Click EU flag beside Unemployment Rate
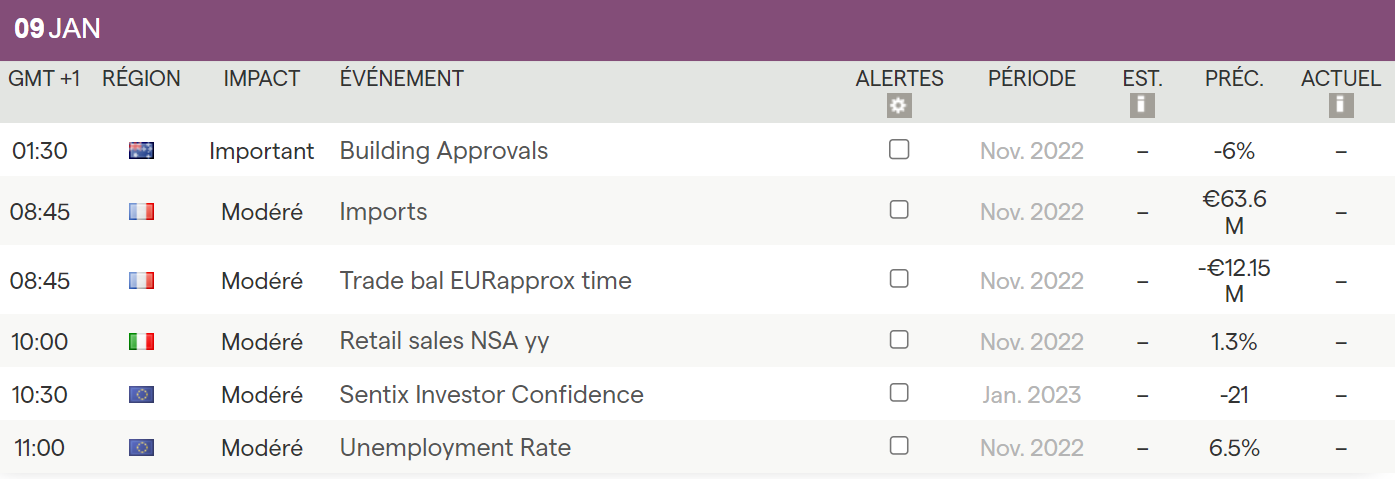Image resolution: width=1395 pixels, height=479 pixels. (141, 448)
